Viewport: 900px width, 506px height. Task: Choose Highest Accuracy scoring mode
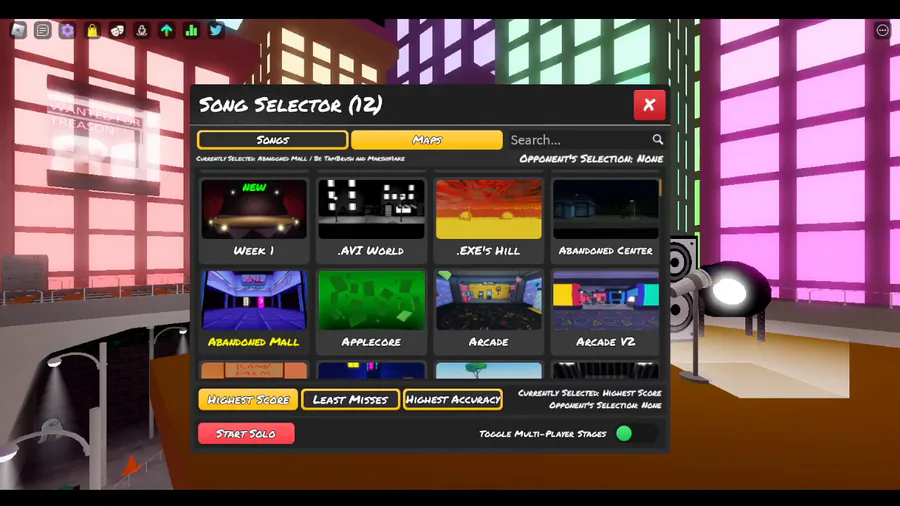tap(453, 399)
